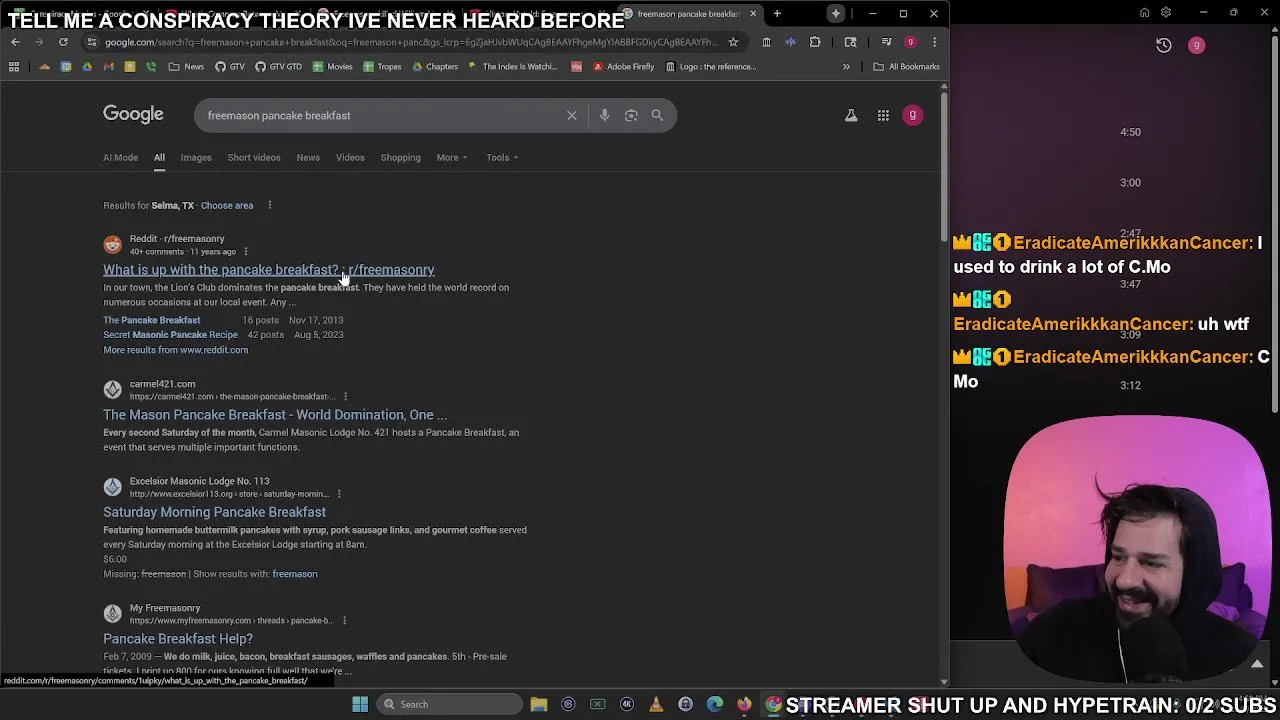Clear the search box with the X
The image size is (1280, 720).
pyautogui.click(x=572, y=115)
